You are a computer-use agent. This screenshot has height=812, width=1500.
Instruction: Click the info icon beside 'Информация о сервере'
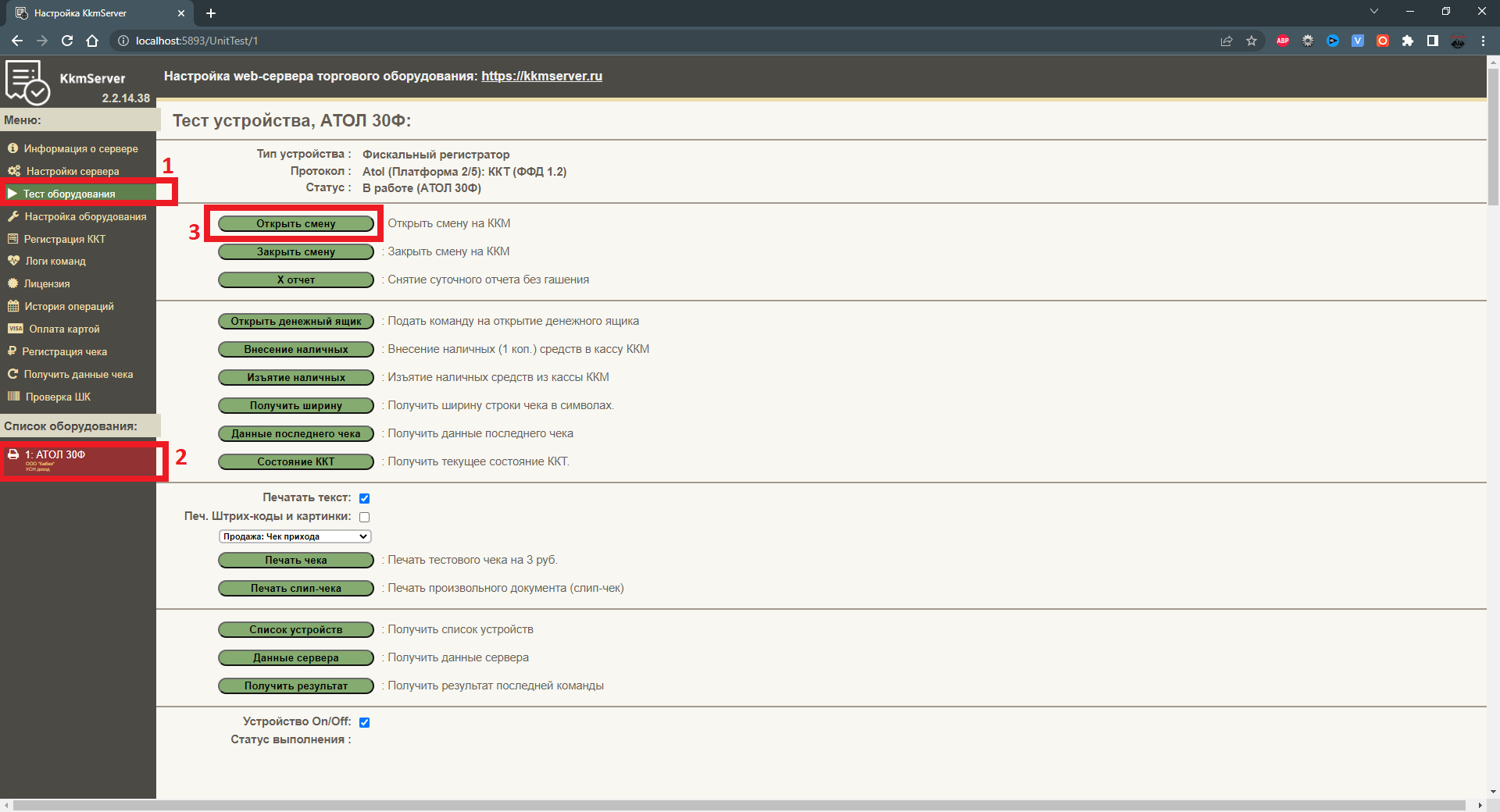click(12, 148)
